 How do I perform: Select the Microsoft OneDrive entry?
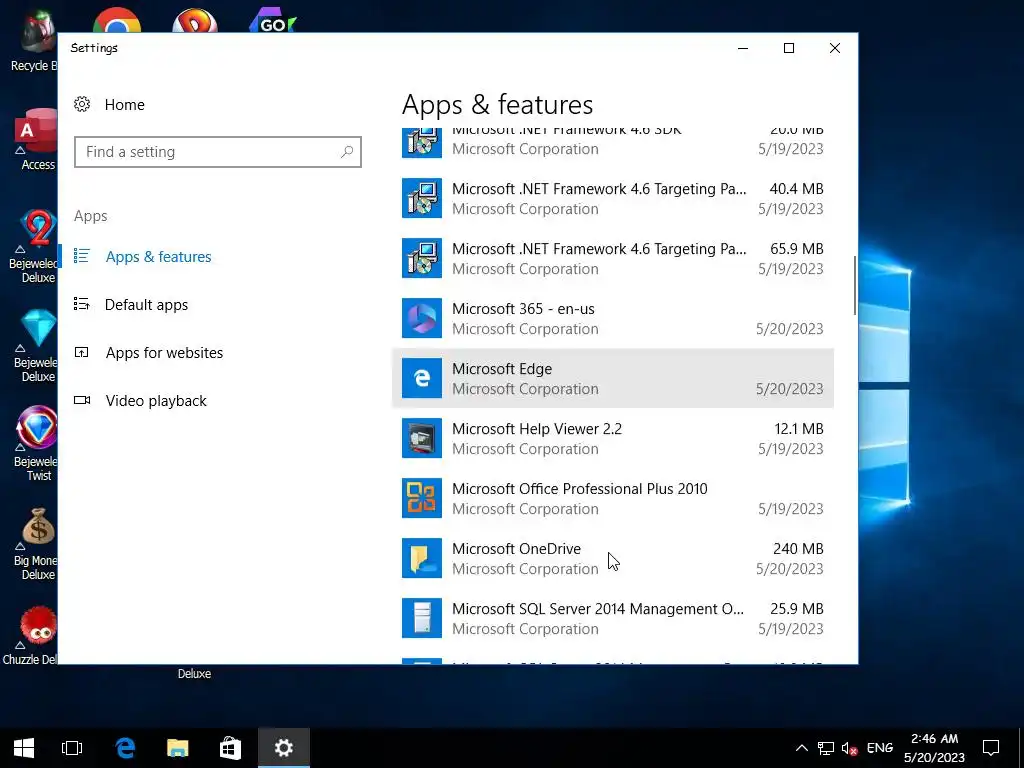(x=613, y=558)
